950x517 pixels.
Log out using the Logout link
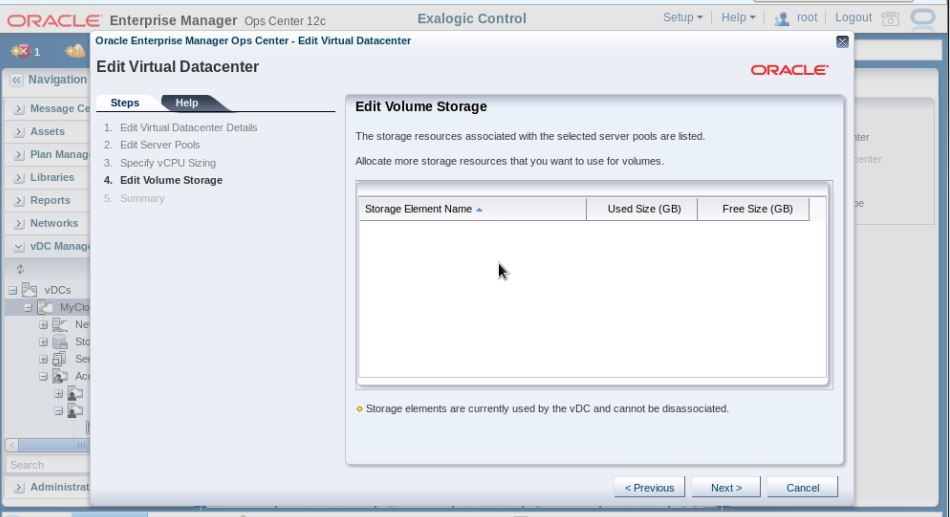(x=853, y=18)
